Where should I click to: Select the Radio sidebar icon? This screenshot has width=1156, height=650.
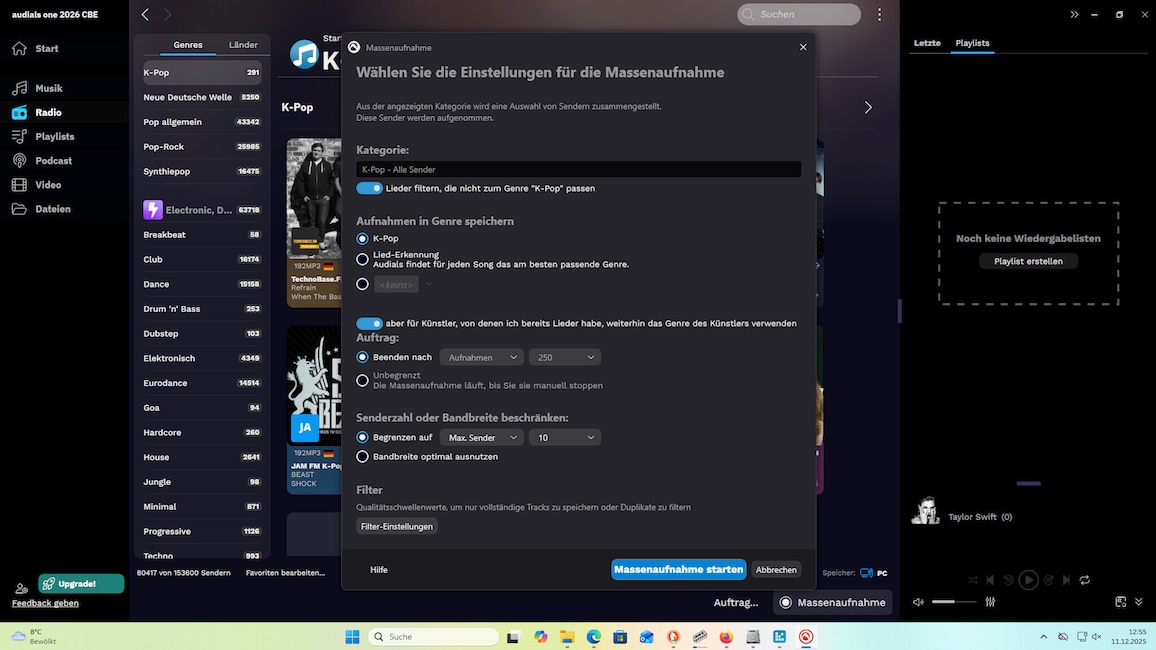coord(20,112)
